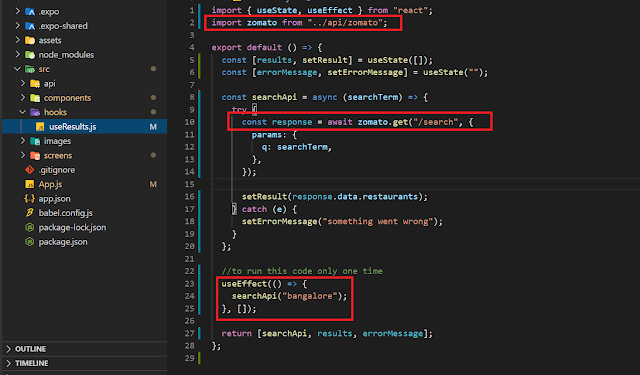Click the catch keyword on line 17
This screenshot has width=640, height=375.
click(x=254, y=209)
